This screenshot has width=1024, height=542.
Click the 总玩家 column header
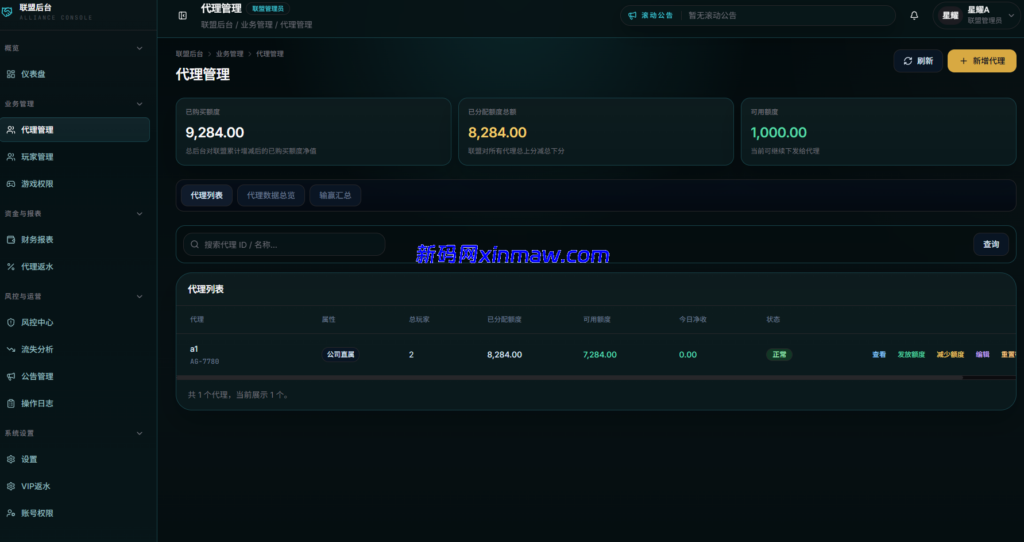click(419, 320)
